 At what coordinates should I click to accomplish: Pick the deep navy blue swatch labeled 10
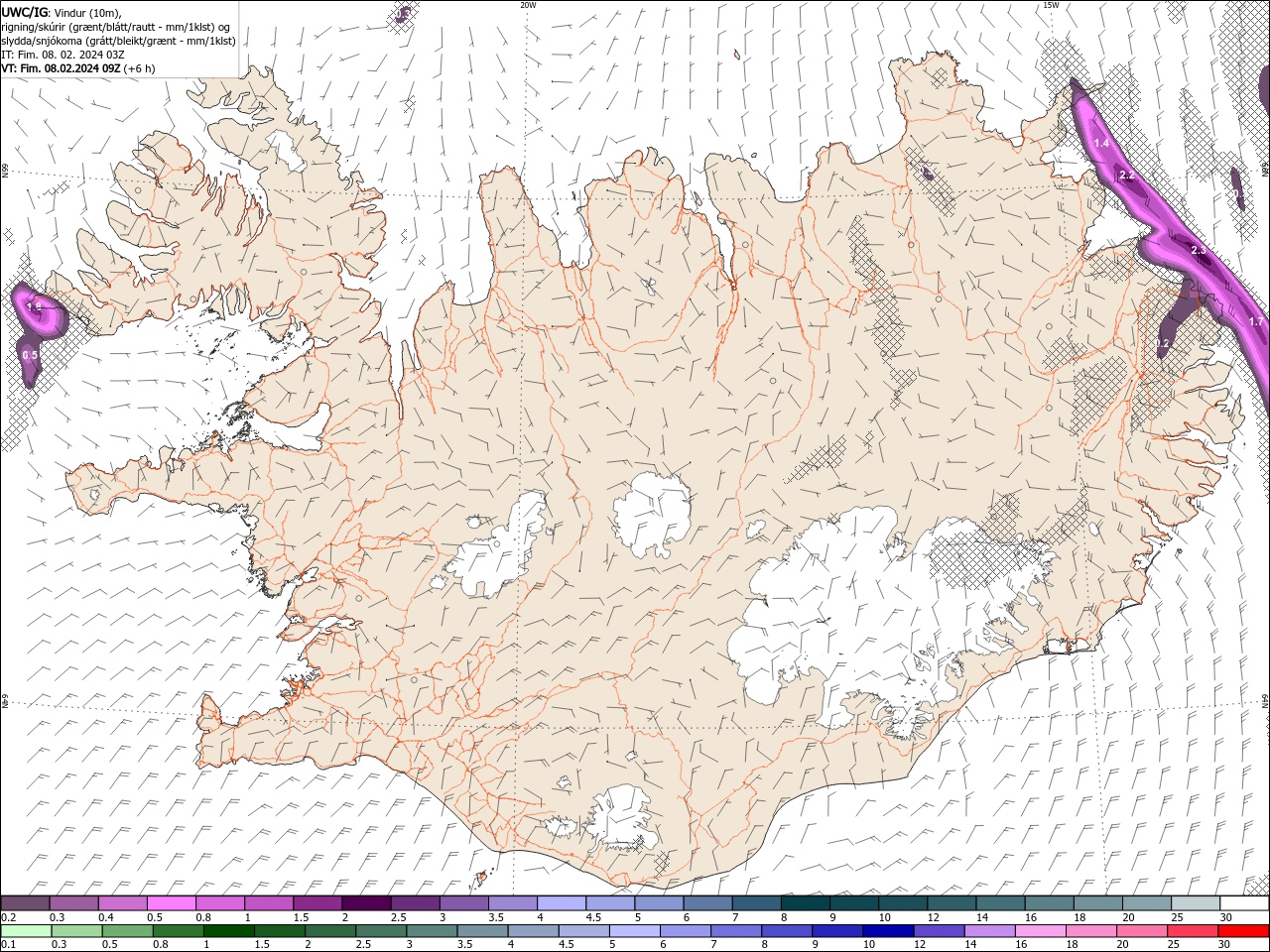[x=887, y=931]
